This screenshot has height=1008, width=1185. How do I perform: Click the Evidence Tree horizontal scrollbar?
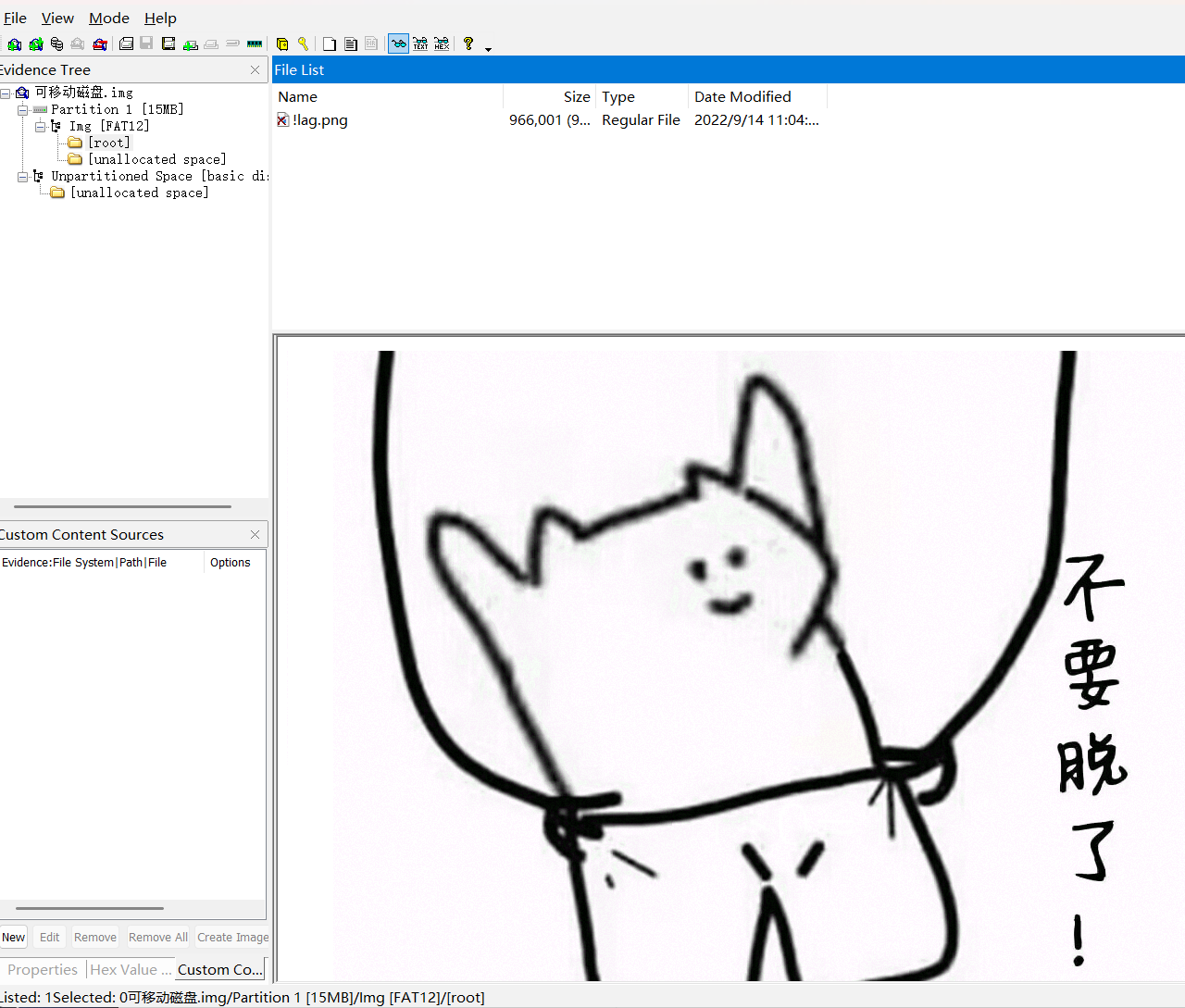click(122, 506)
